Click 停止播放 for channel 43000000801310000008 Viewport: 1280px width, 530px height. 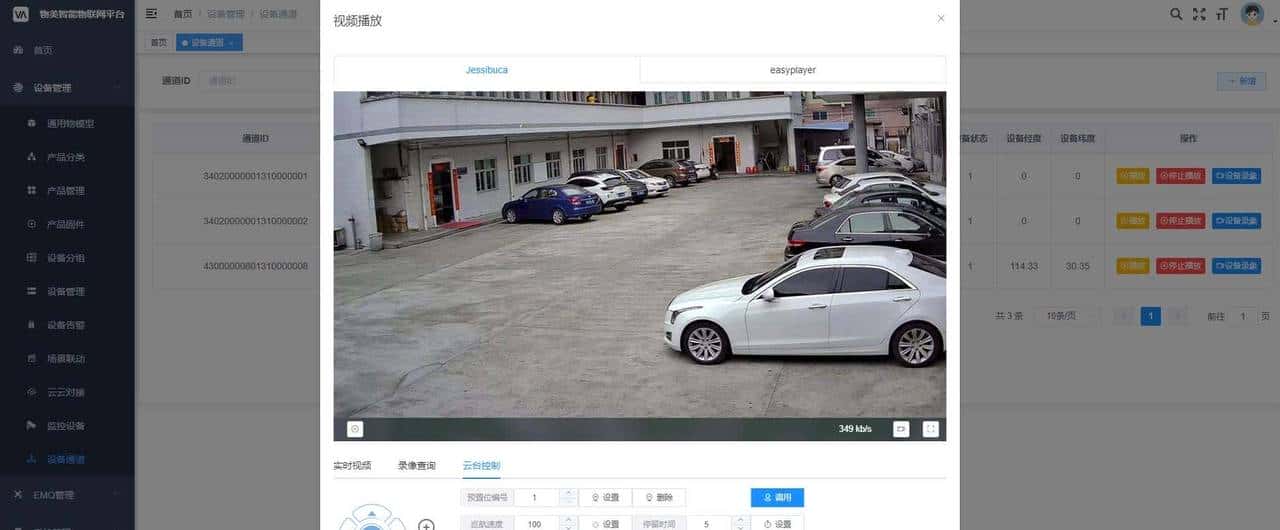pos(1181,266)
